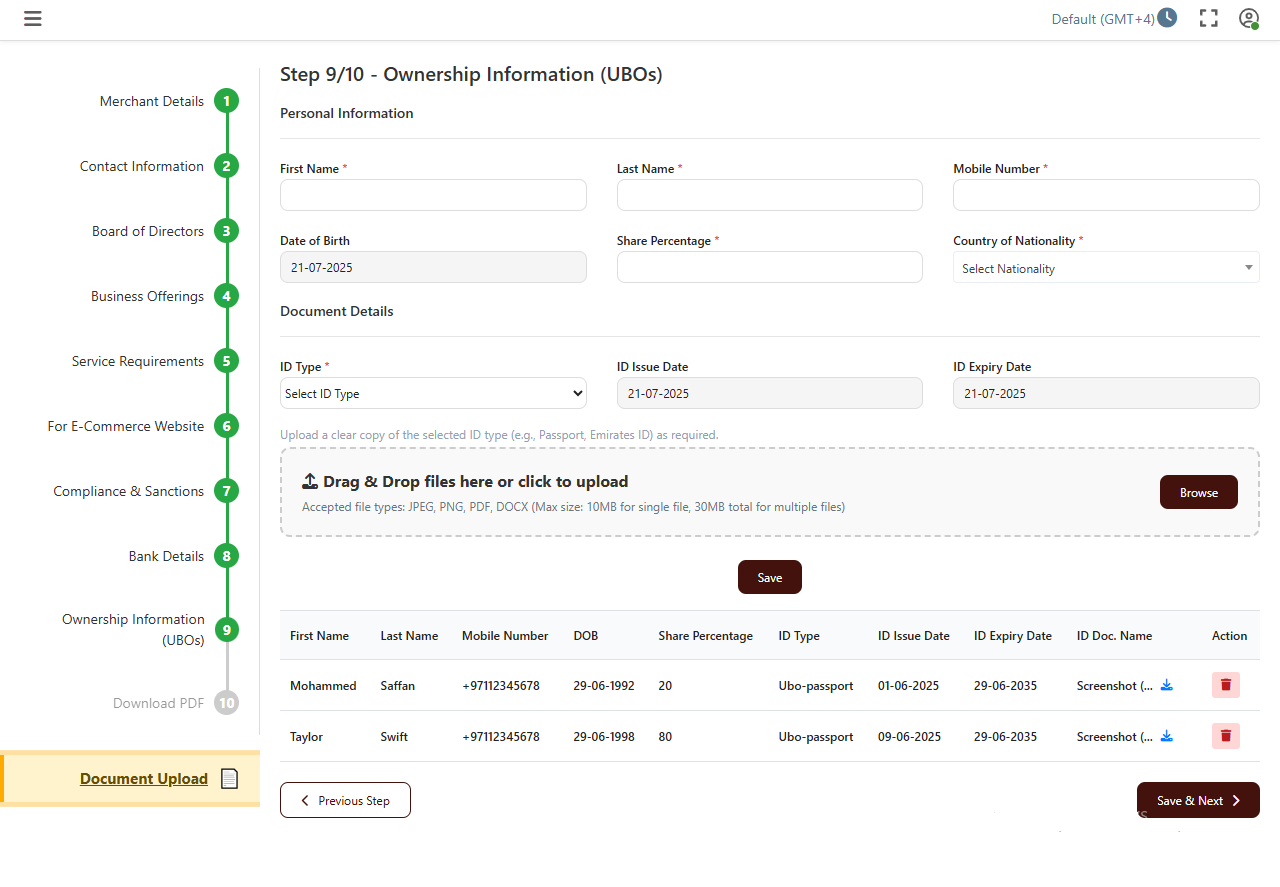The height and width of the screenshot is (887, 1280).
Task: Delete the Mohammed Saffan row
Action: tap(1226, 685)
